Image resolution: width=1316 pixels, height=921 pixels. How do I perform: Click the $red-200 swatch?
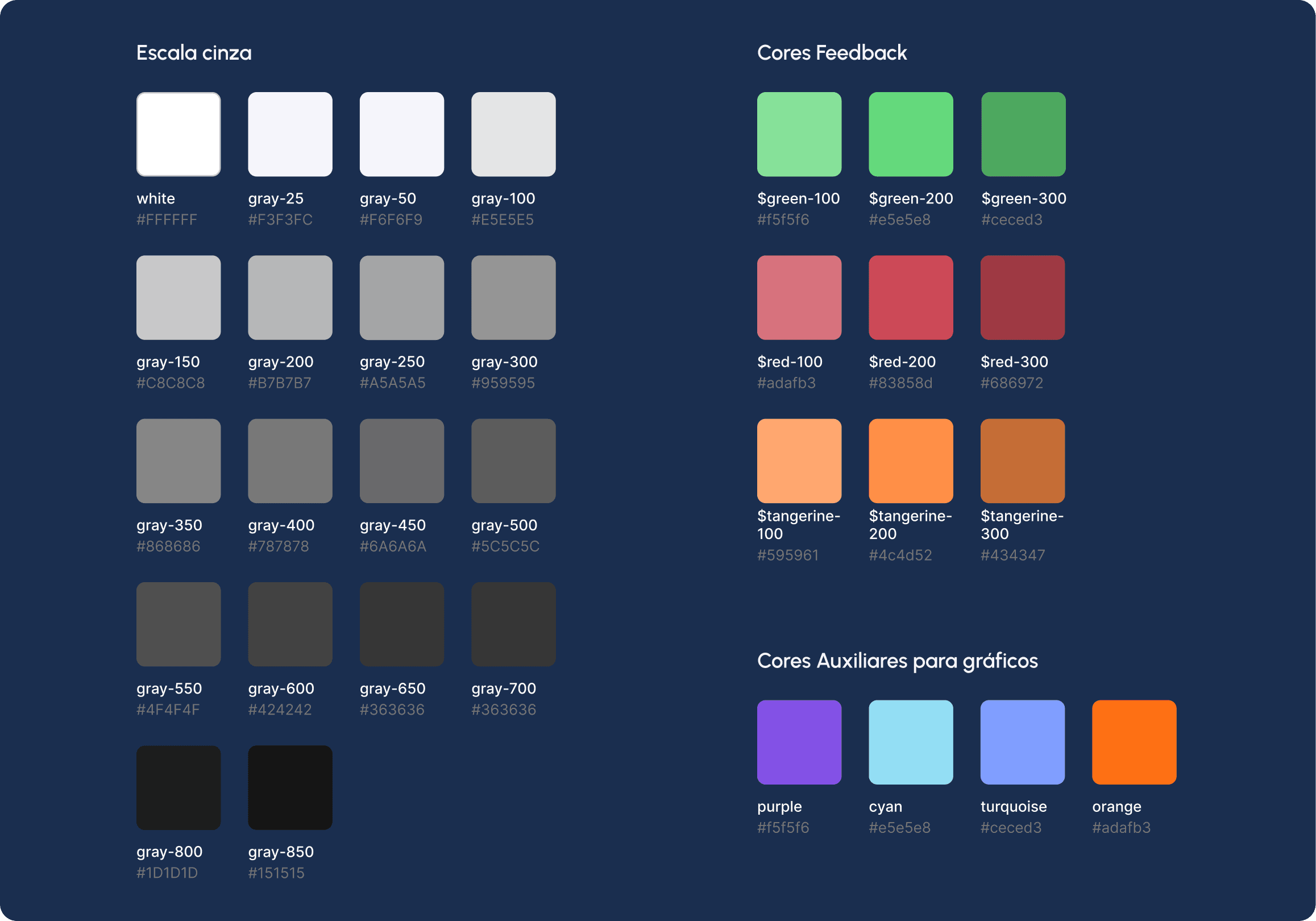[x=911, y=297]
